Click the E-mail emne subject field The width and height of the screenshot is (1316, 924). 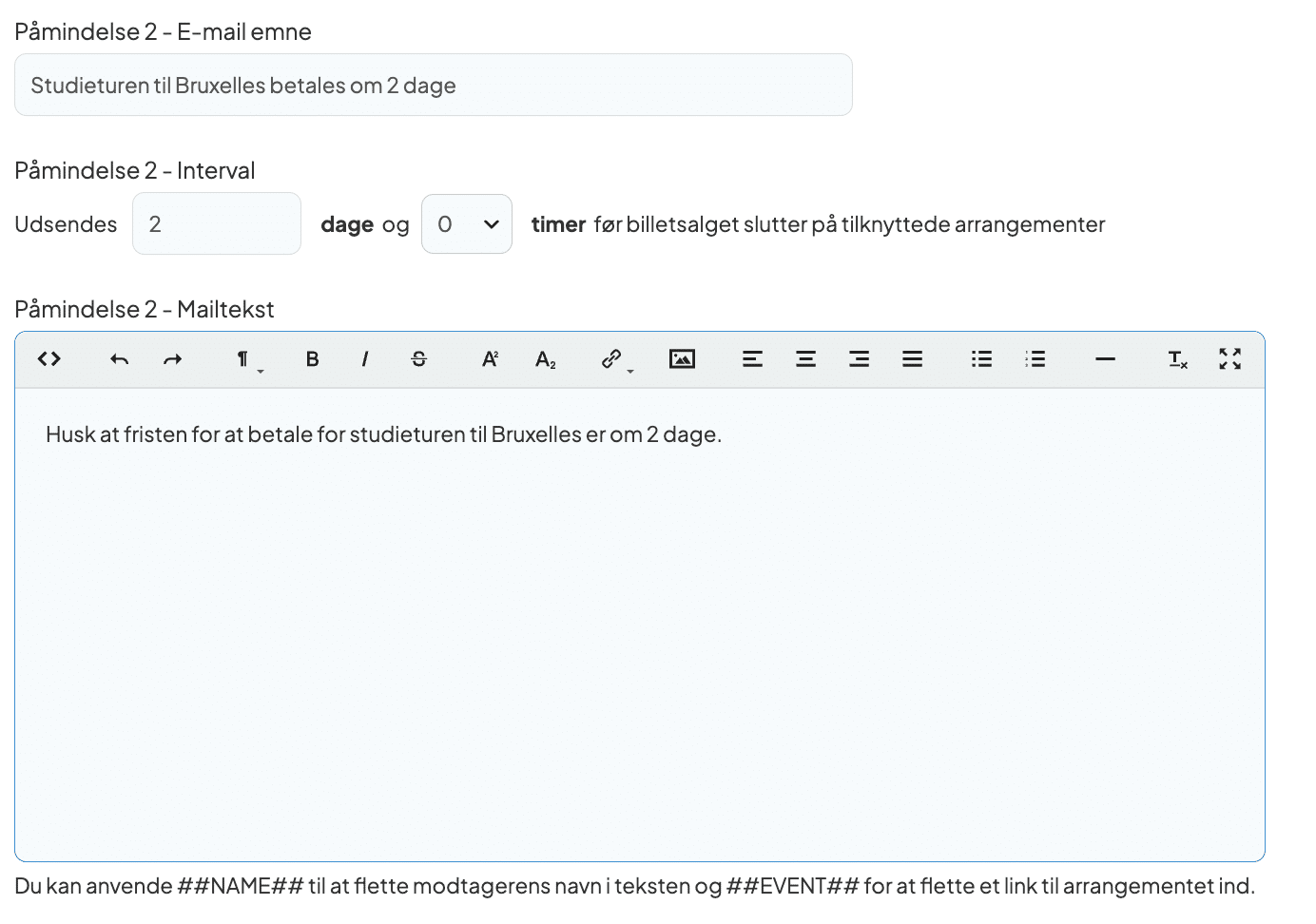coord(433,86)
